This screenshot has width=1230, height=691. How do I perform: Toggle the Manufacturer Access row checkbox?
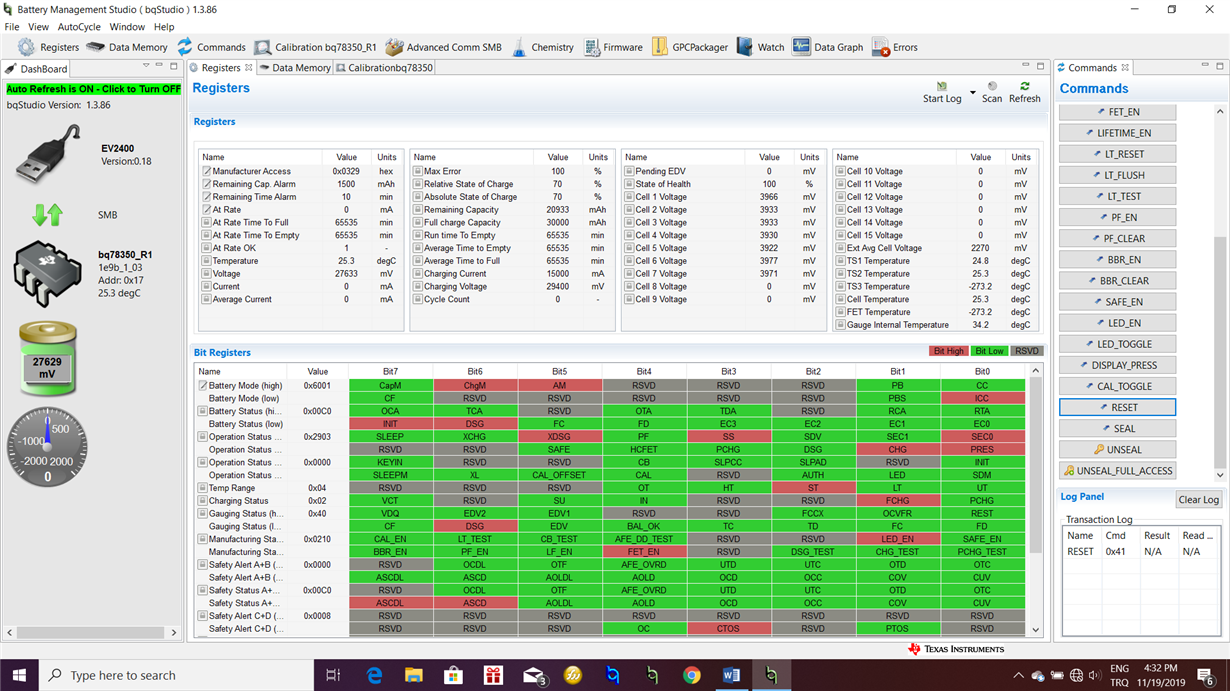coord(206,172)
